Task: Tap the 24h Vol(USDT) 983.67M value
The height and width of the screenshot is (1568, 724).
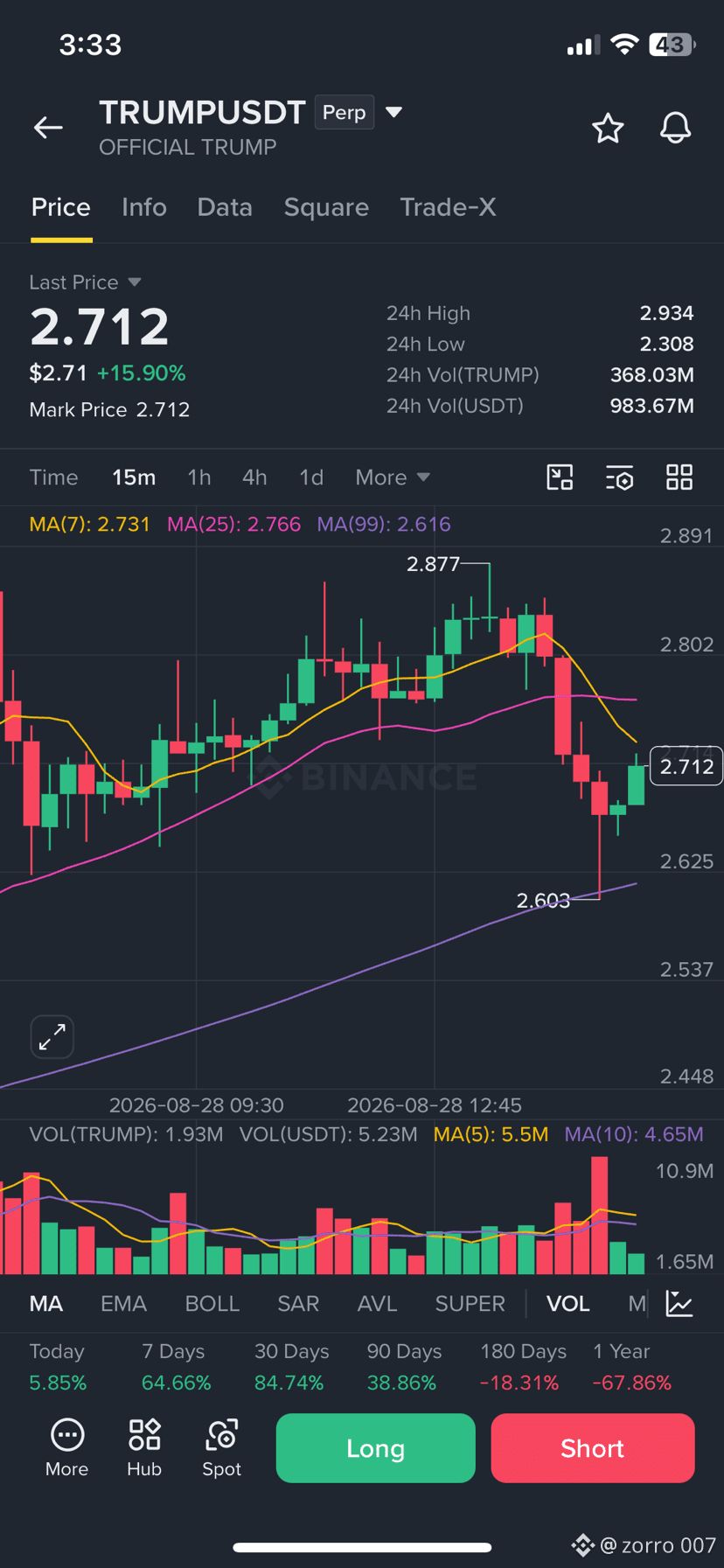Action: 651,406
